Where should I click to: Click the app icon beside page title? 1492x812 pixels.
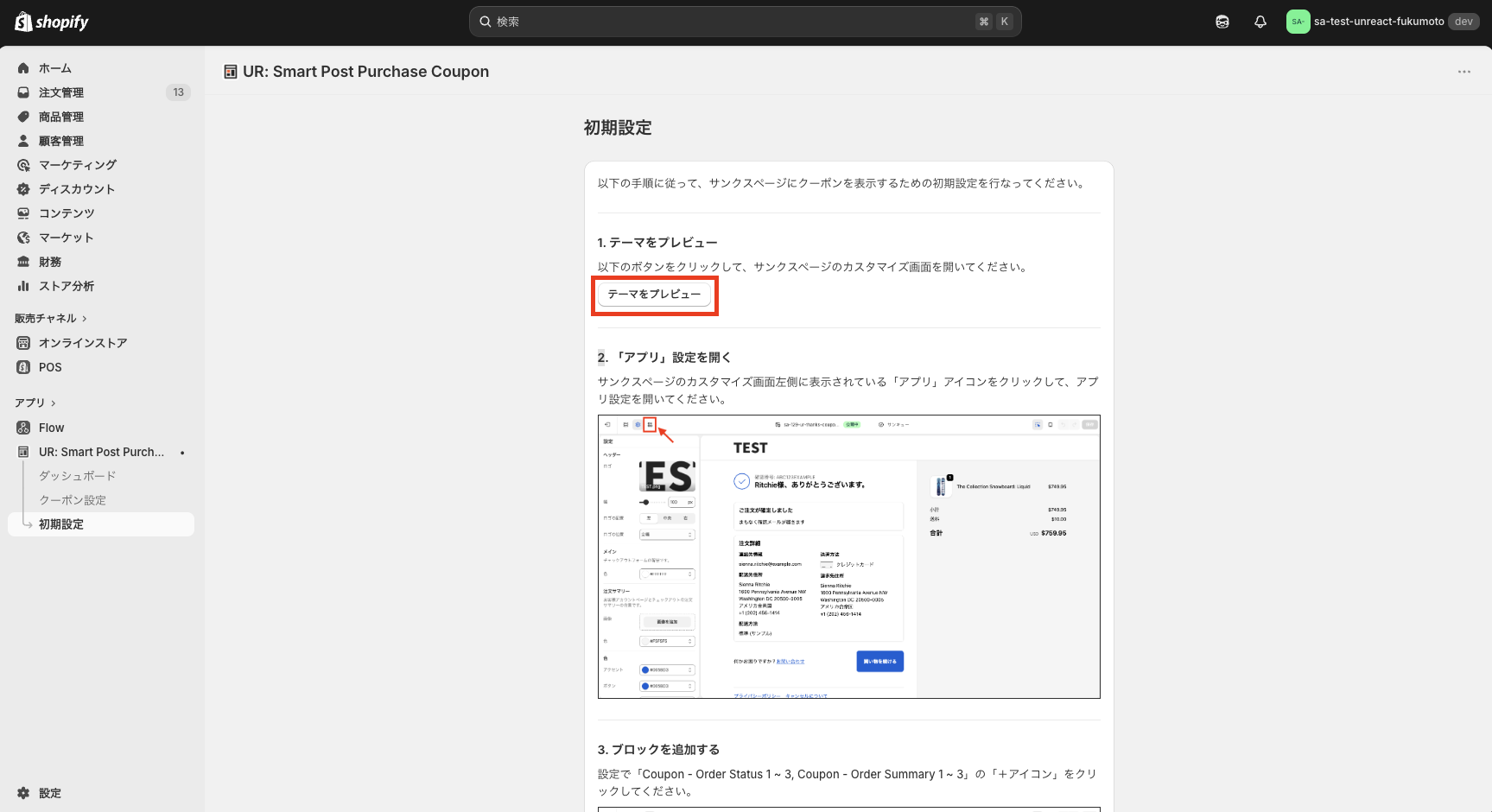coord(231,72)
